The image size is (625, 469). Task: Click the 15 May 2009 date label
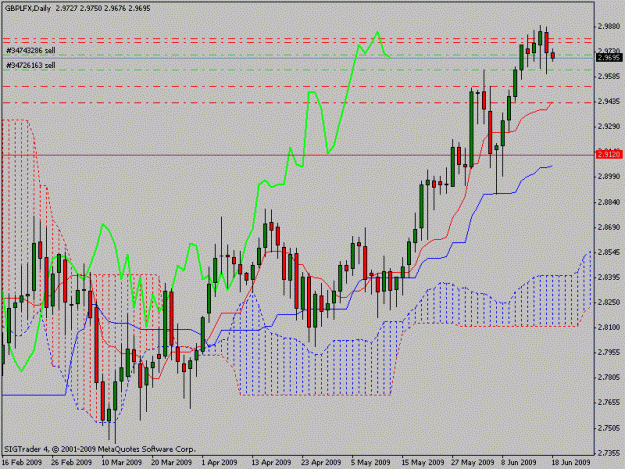[423, 462]
